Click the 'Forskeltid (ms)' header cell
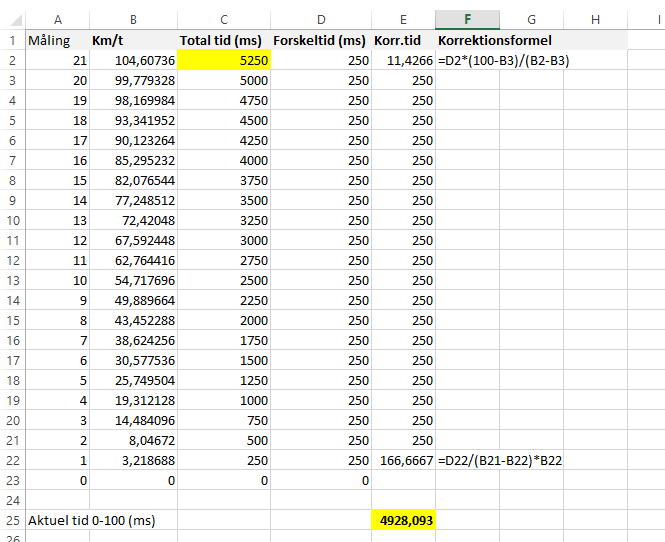The width and height of the screenshot is (665, 542). point(321,40)
